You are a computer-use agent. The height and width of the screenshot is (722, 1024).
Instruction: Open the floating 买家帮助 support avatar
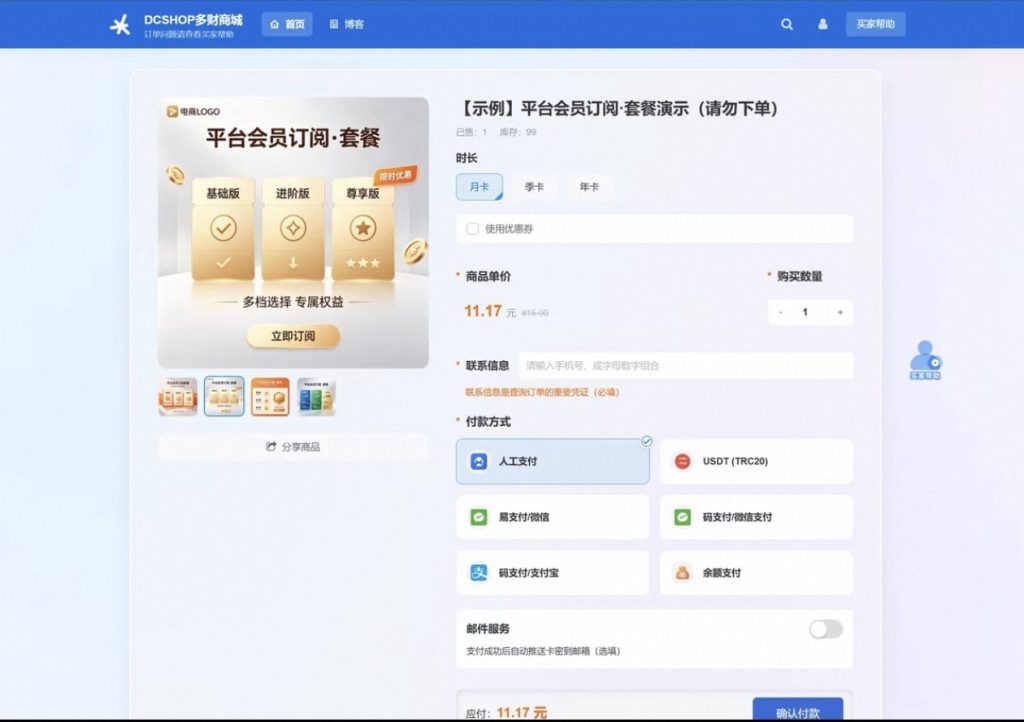925,360
